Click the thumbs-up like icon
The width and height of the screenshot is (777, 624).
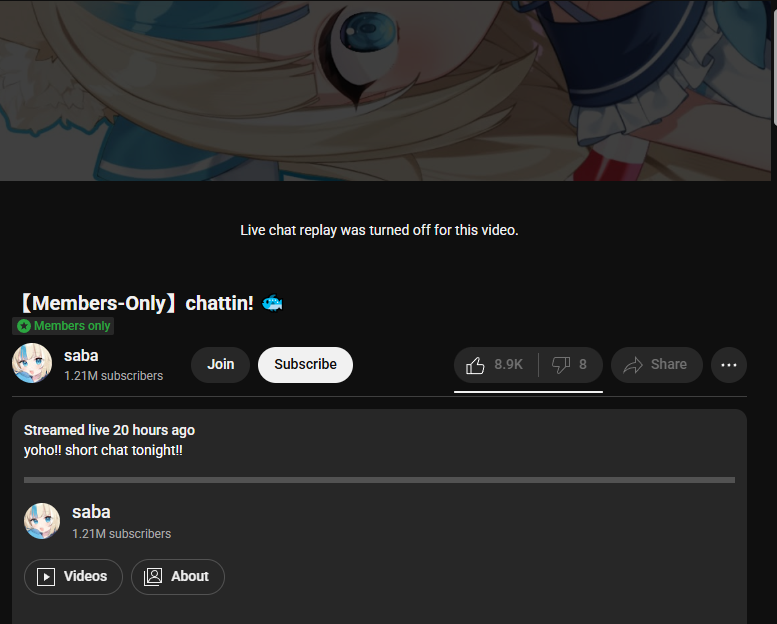pyautogui.click(x=475, y=365)
